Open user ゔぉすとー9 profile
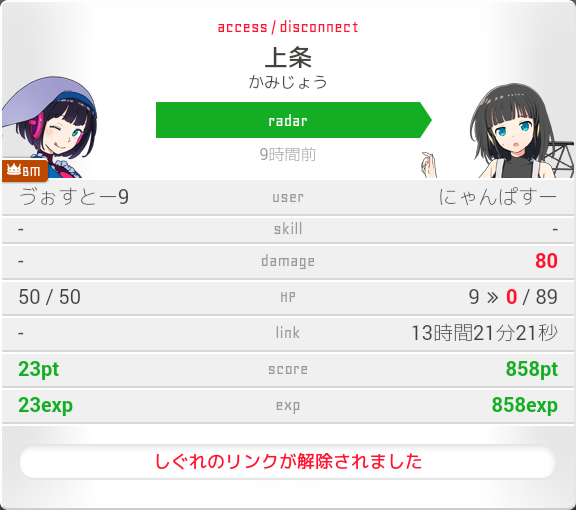The width and height of the screenshot is (576, 510). 74,197
